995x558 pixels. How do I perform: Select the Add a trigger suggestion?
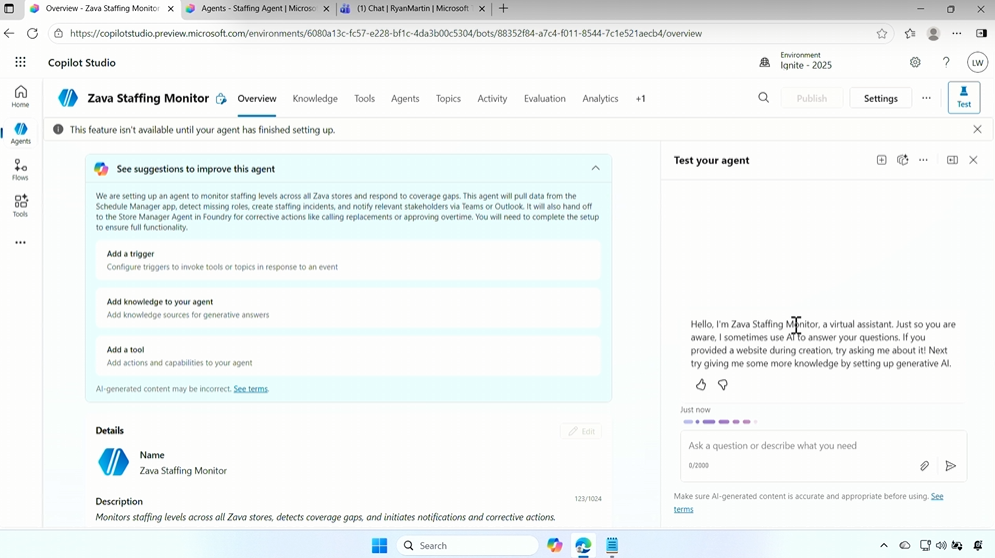[x=348, y=260]
